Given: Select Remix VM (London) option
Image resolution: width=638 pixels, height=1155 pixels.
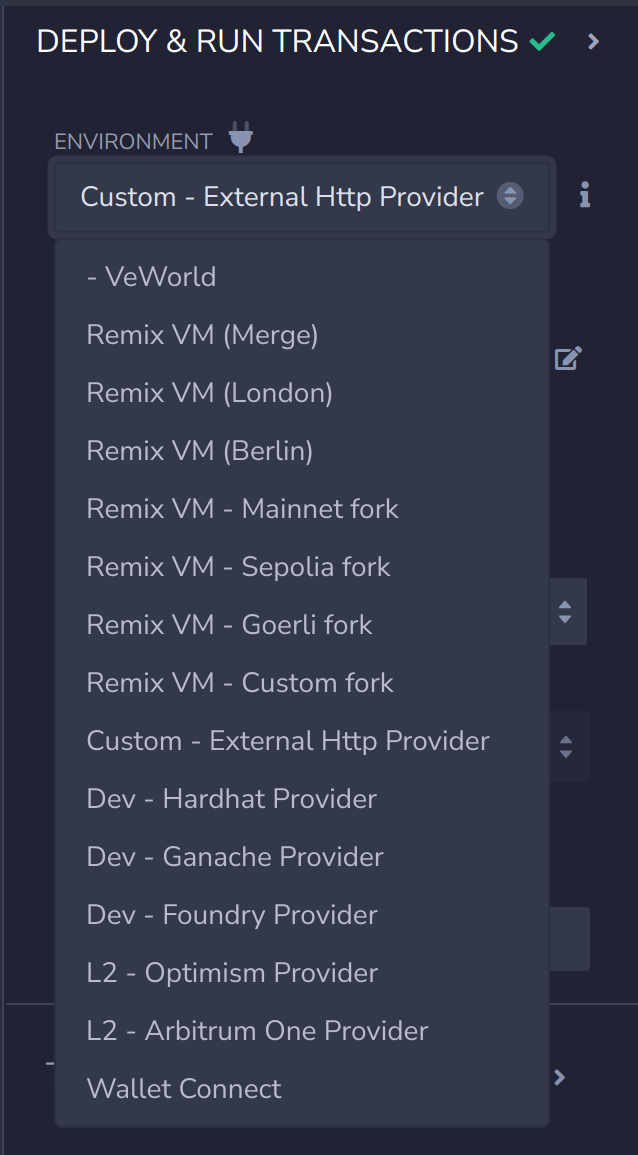Looking at the screenshot, I should [209, 393].
